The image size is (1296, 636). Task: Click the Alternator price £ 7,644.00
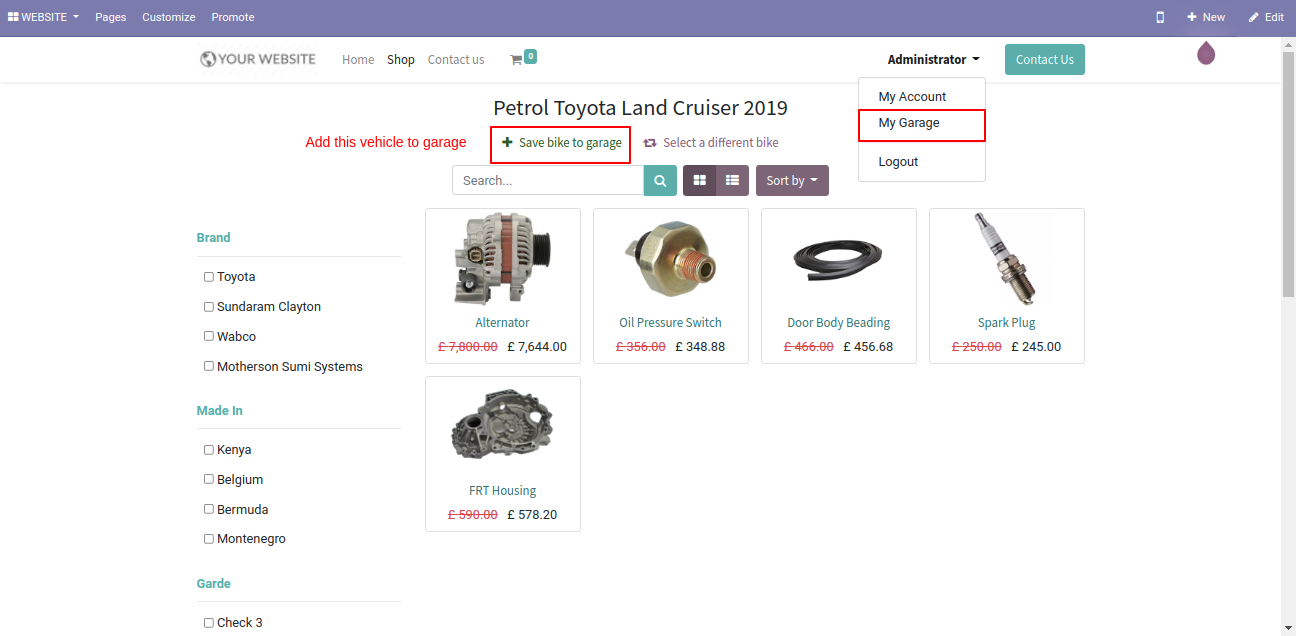(x=537, y=347)
